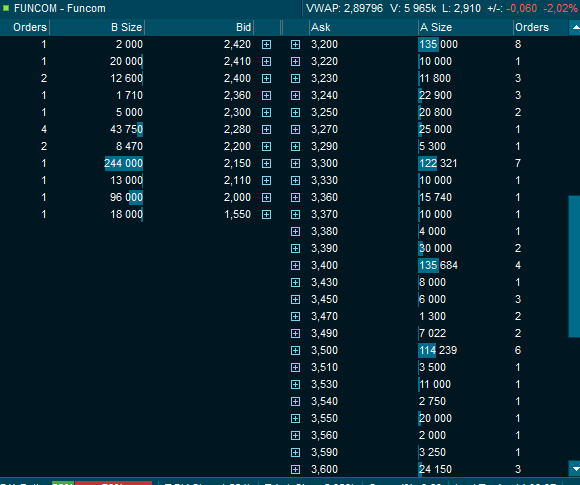Click the FUNCOM - Funcom title
580x485 pixels.
pos(60,8)
